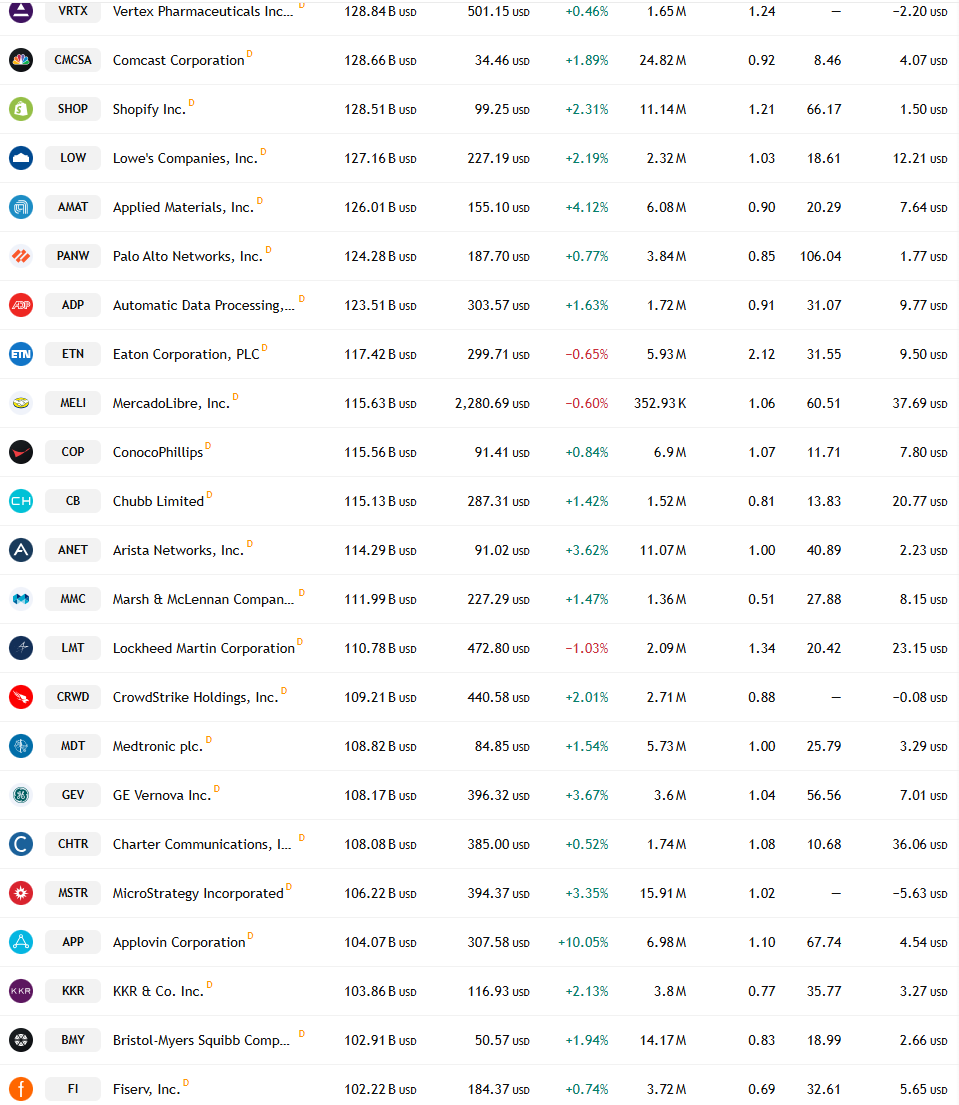Image resolution: width=959 pixels, height=1105 pixels.
Task: Click the Shopify green bag logo
Action: (21, 109)
